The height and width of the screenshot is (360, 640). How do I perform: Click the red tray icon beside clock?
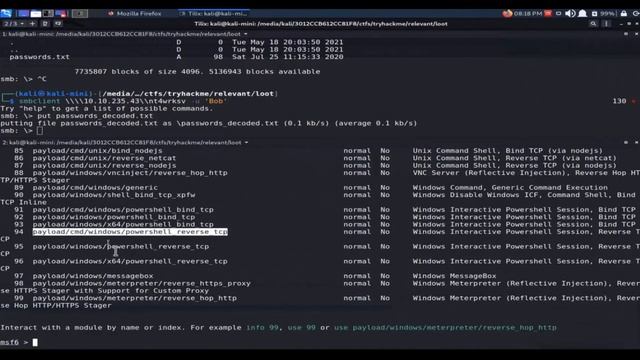tap(548, 13)
